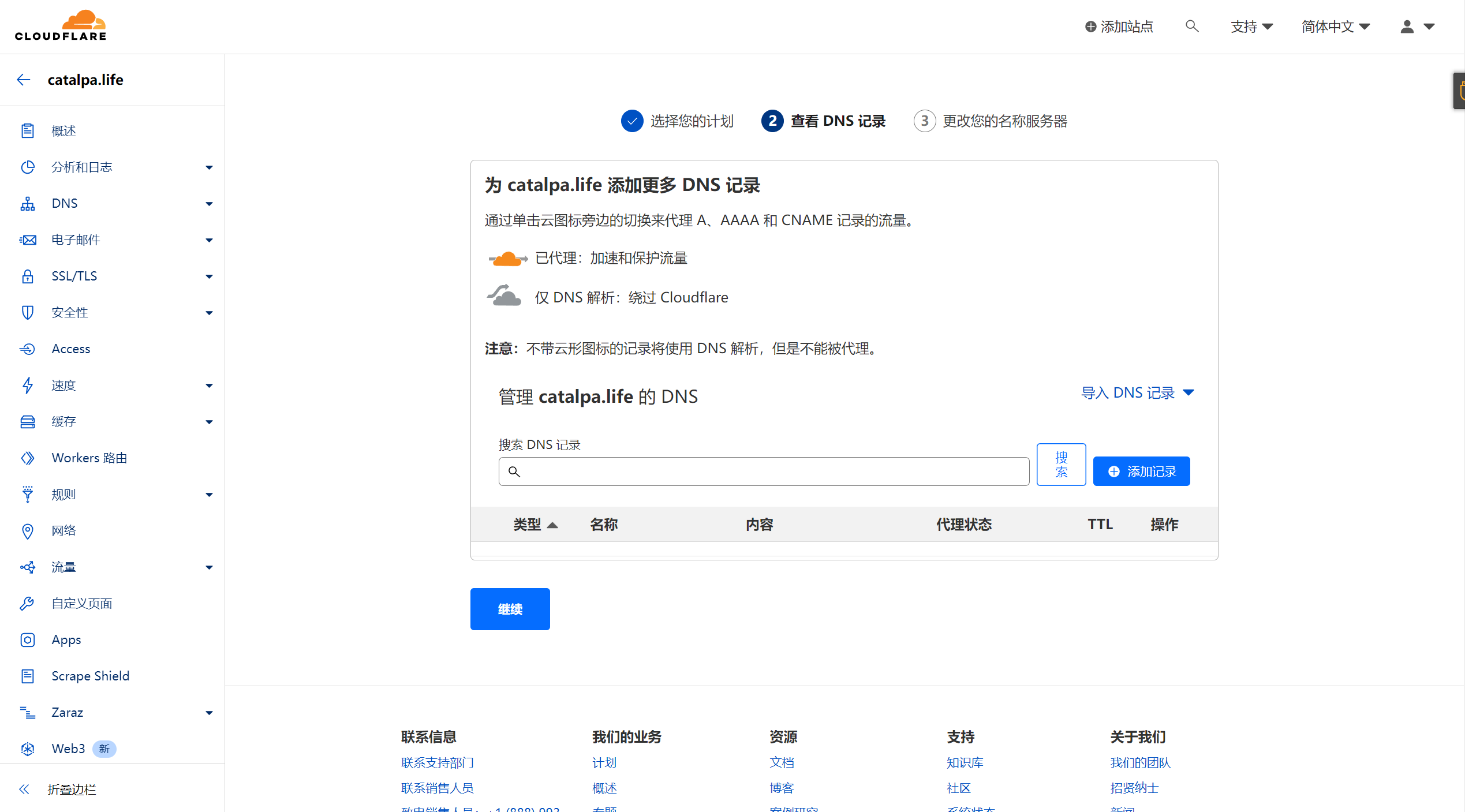Open the 联系支持部门 link
This screenshot has width=1465, height=812.
click(438, 763)
